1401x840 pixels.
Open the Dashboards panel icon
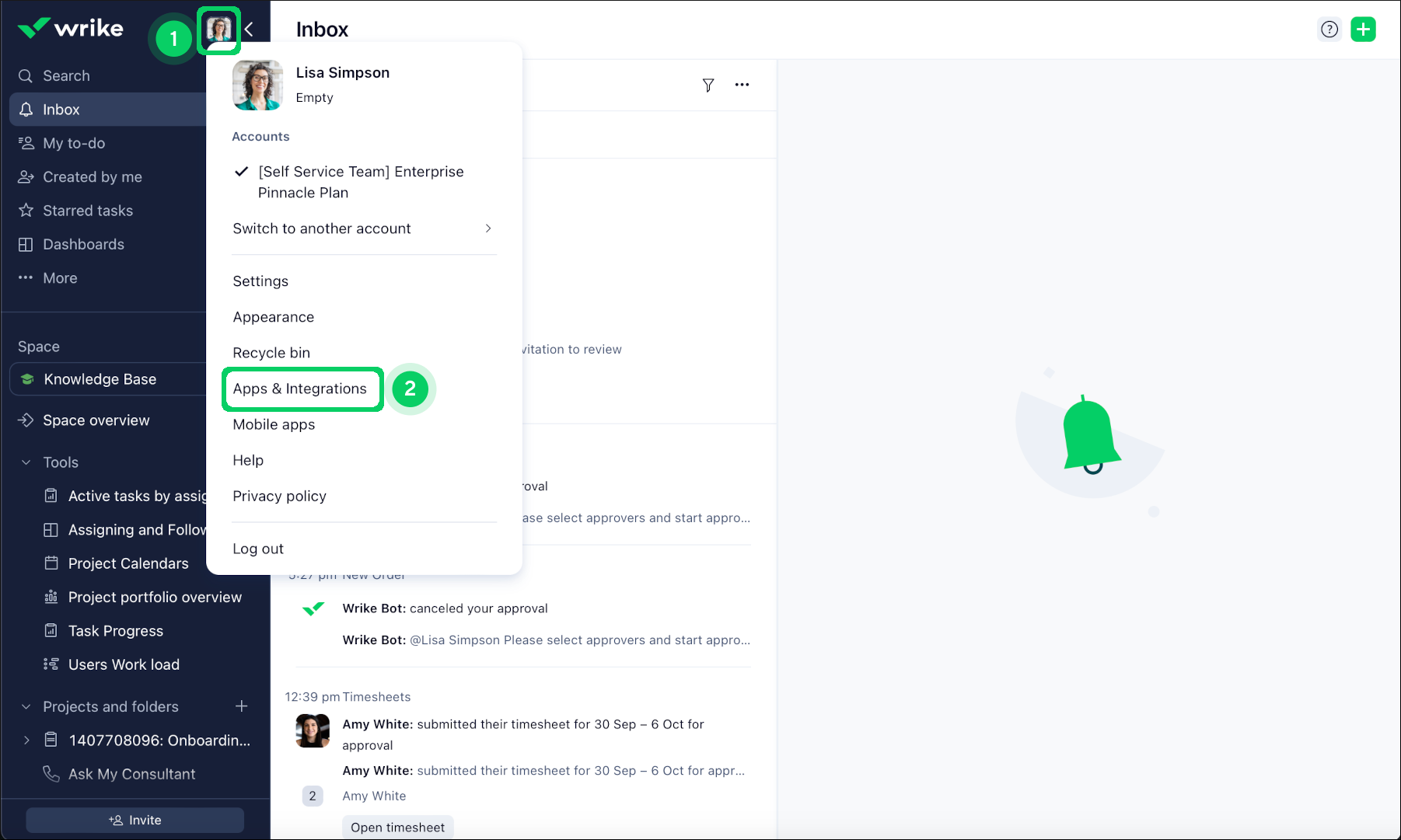(26, 244)
